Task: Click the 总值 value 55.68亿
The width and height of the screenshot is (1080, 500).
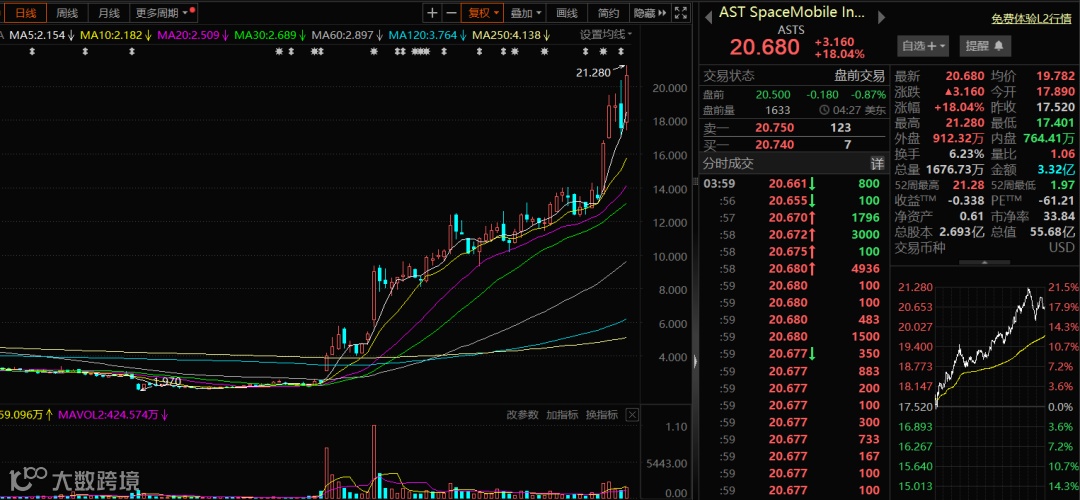Action: pyautogui.click(x=1052, y=232)
